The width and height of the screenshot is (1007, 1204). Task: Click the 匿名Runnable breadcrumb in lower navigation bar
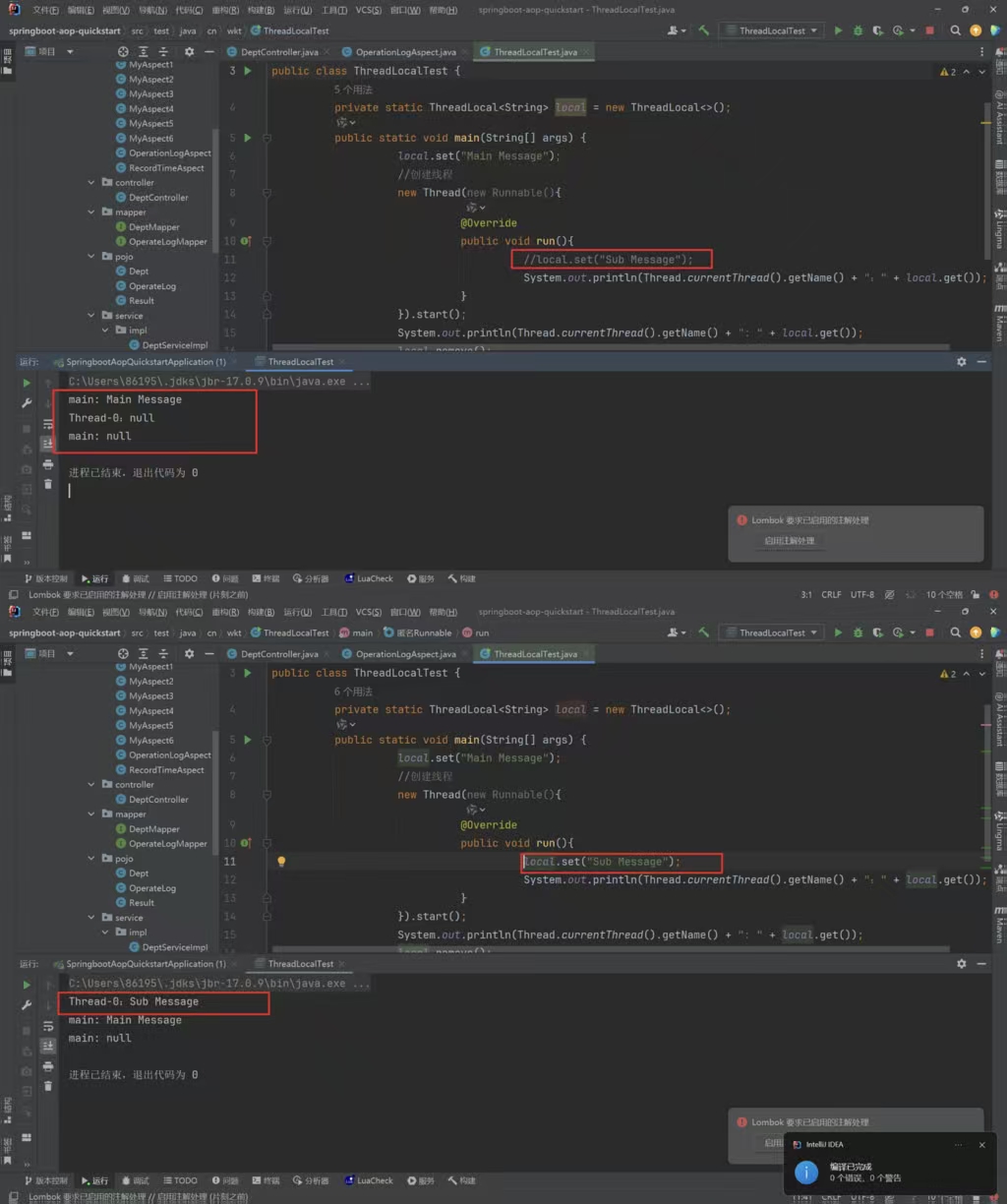417,632
